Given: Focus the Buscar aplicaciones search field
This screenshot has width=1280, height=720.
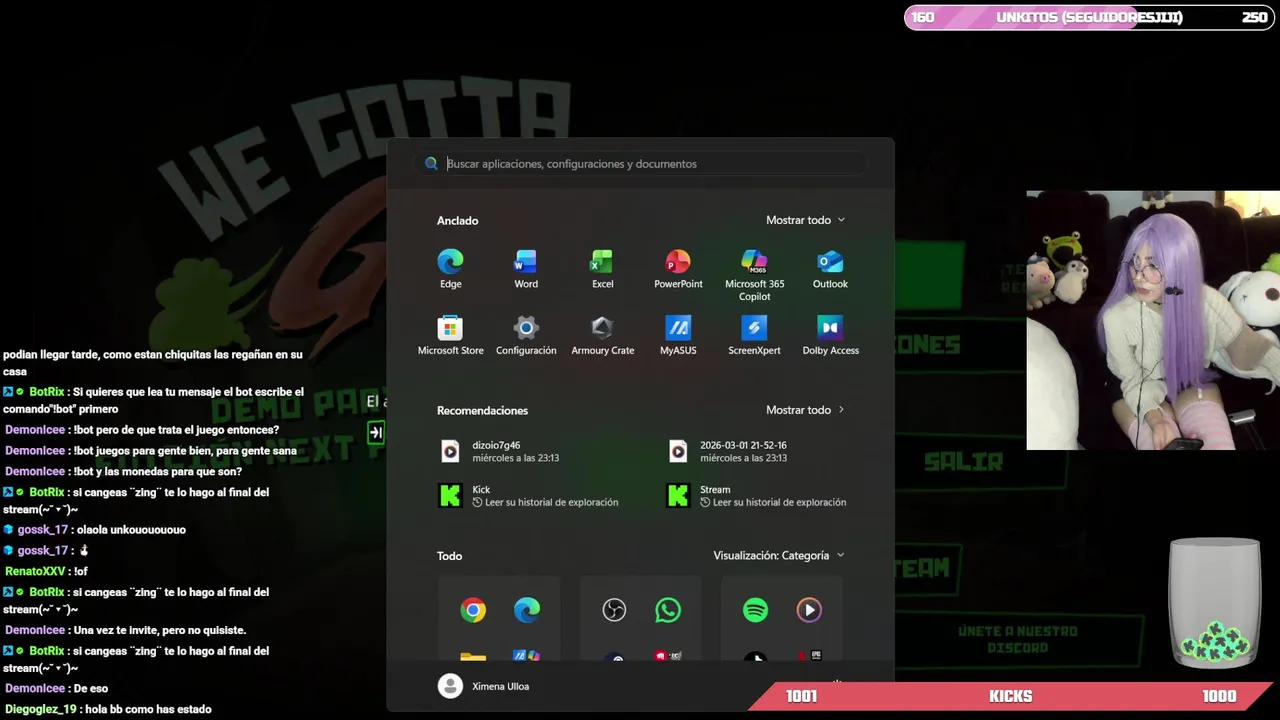Looking at the screenshot, I should [640, 164].
